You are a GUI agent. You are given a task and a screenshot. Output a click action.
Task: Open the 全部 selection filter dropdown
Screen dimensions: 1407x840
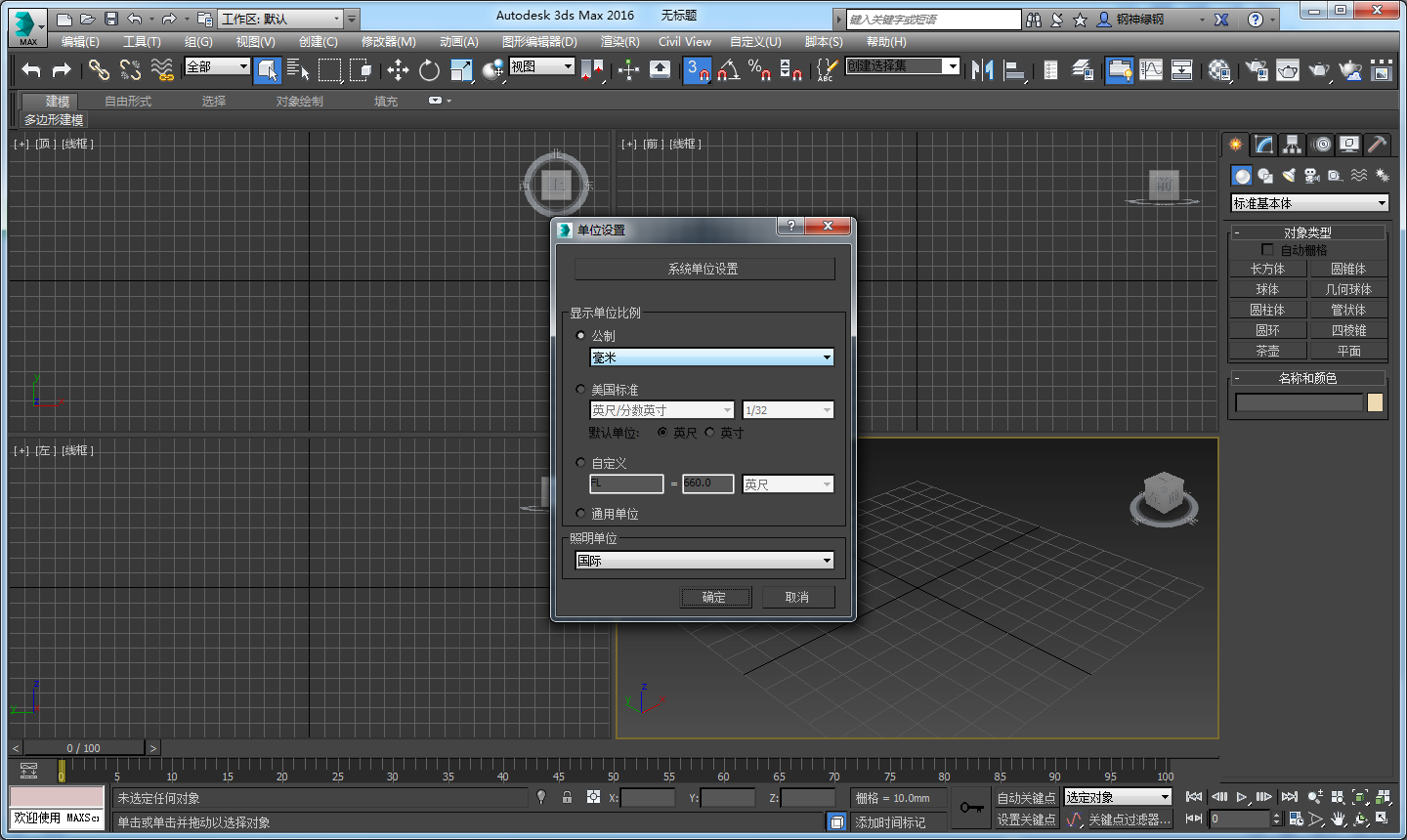(x=217, y=66)
